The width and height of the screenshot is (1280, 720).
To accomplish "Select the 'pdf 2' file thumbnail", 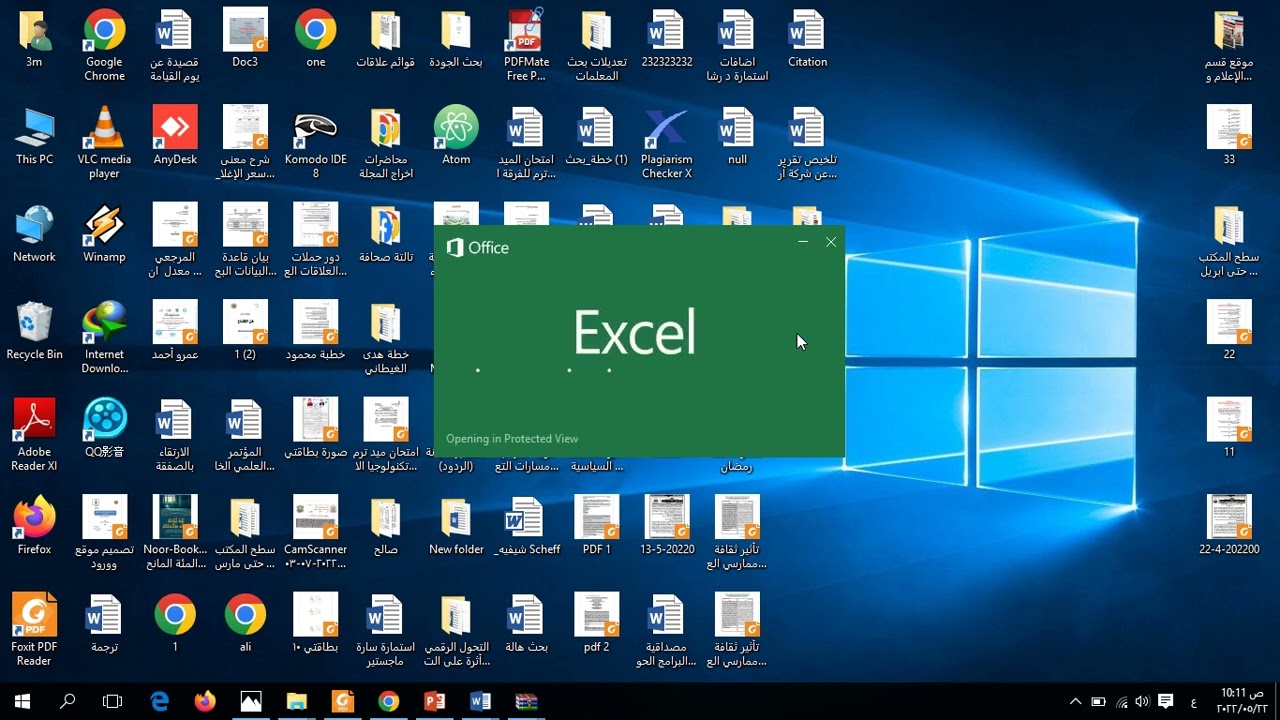I will click(597, 623).
